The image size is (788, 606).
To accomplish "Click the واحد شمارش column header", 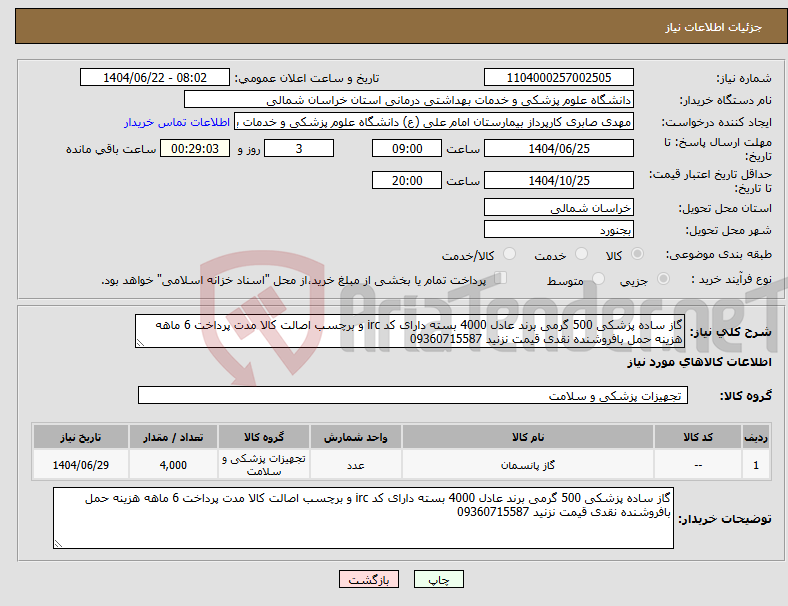I will point(356,437).
